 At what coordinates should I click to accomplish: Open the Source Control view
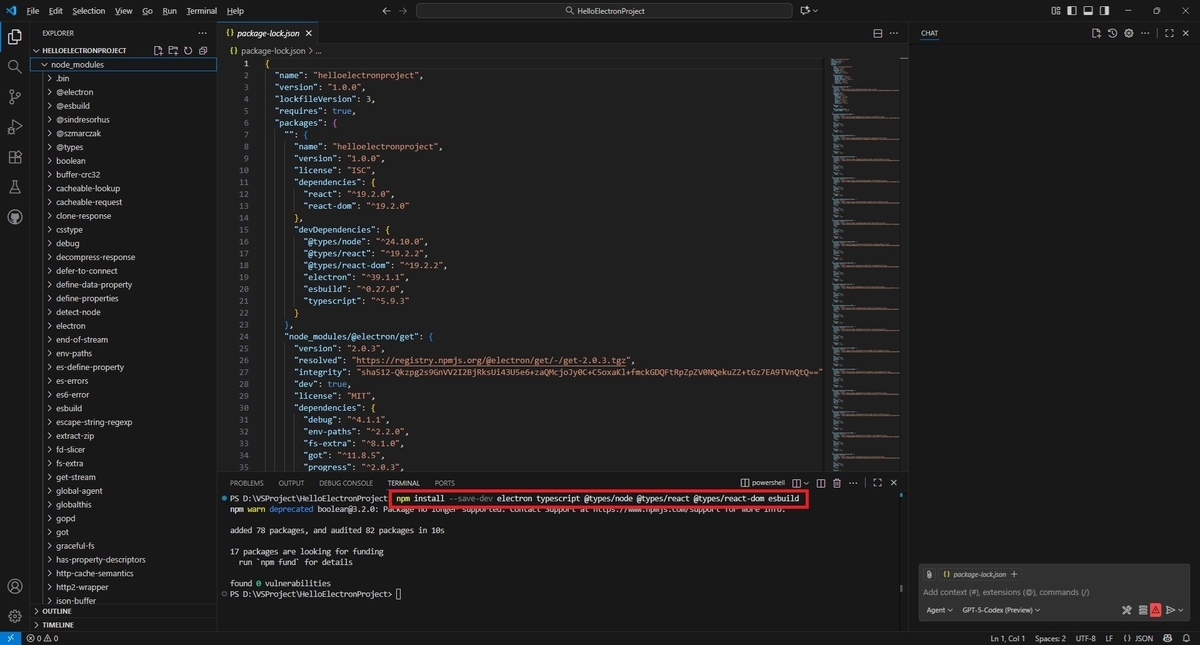[x=14, y=96]
